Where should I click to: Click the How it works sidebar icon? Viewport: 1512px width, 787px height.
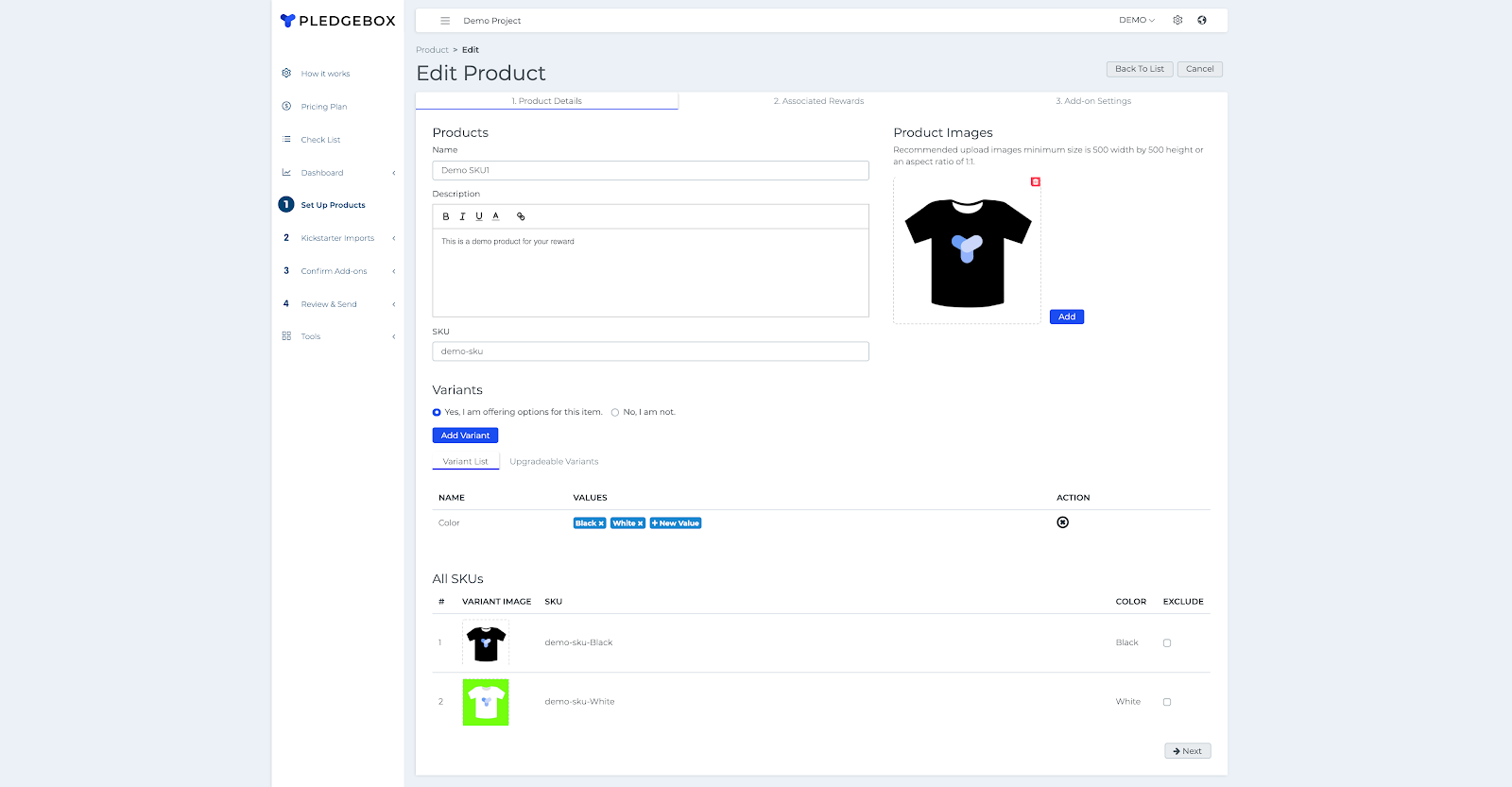click(286, 73)
